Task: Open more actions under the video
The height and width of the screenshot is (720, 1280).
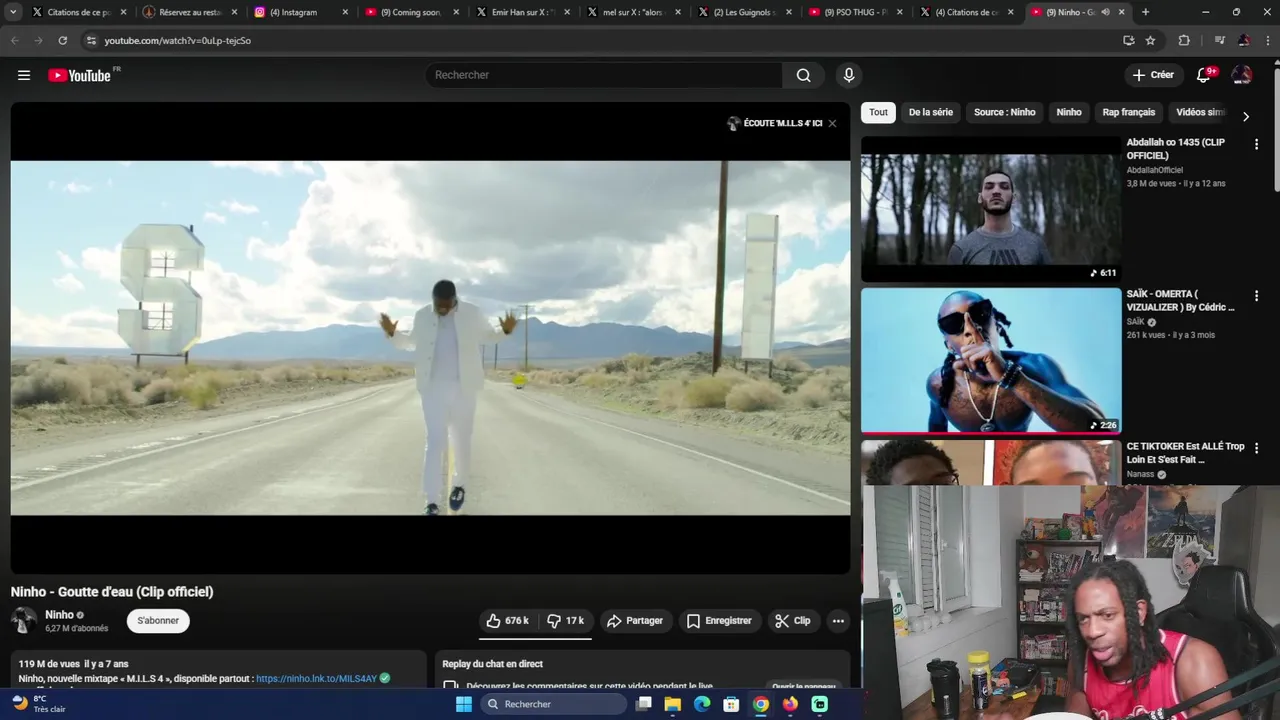Action: click(838, 621)
